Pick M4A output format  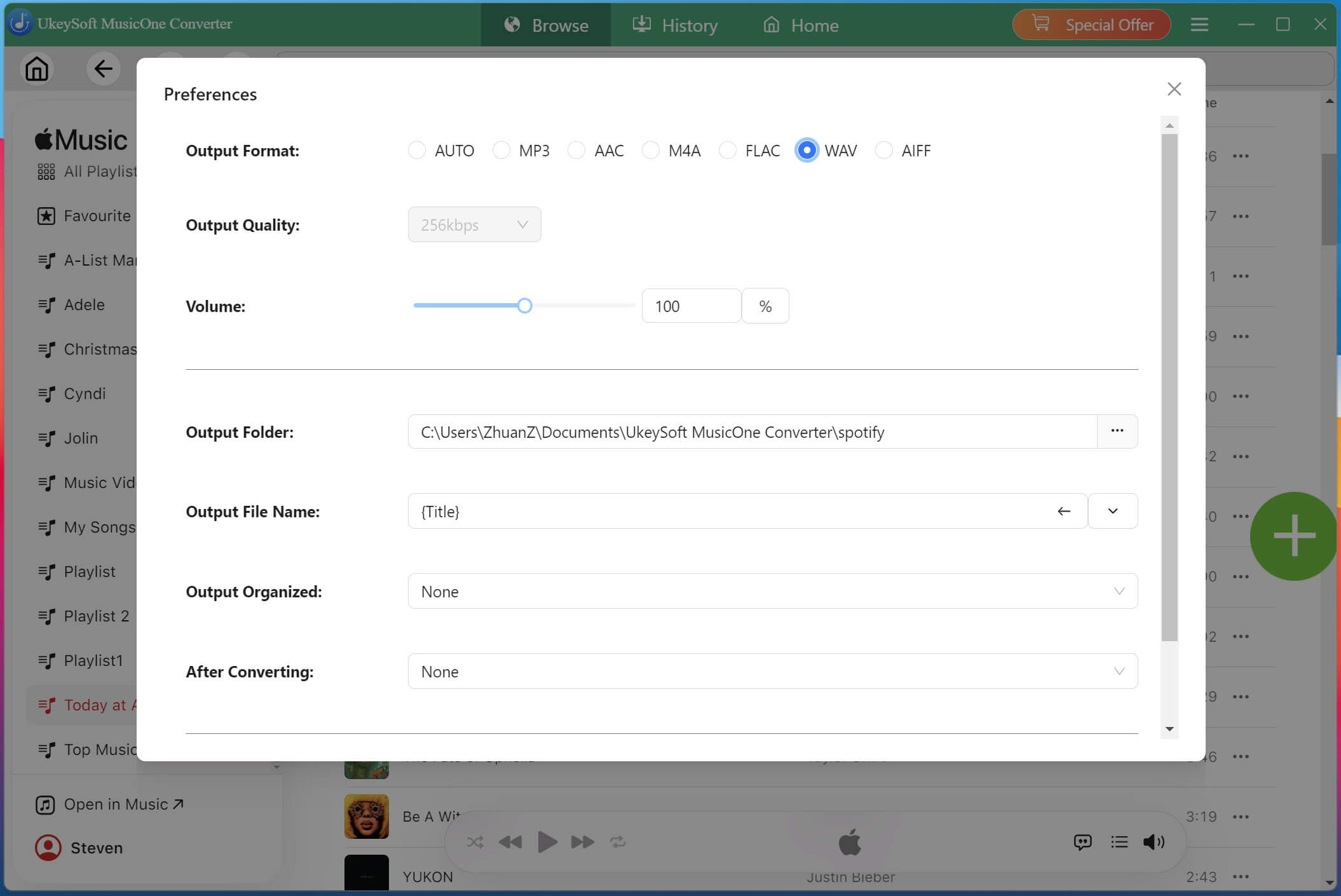click(x=651, y=151)
